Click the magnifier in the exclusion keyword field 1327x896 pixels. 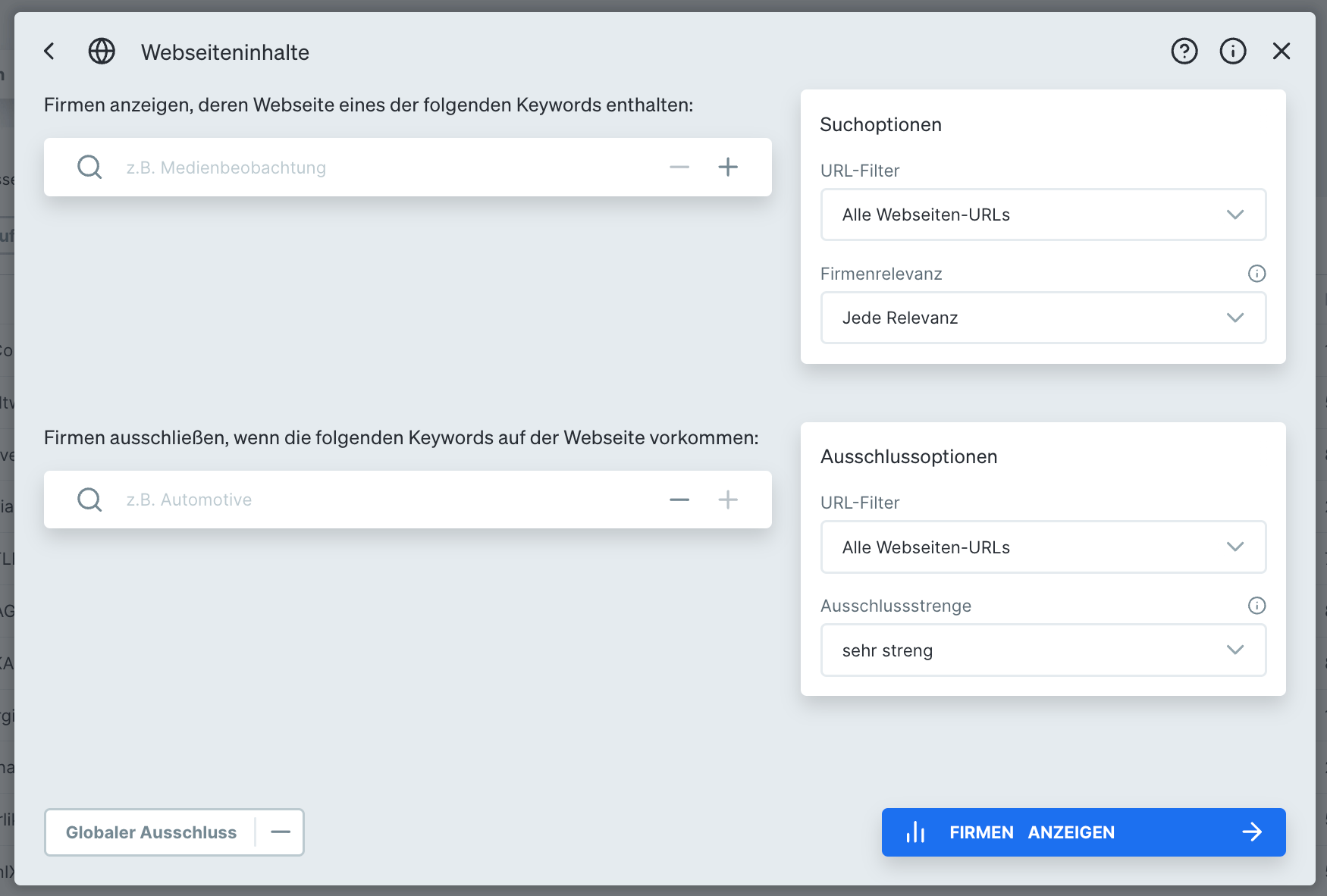89,500
